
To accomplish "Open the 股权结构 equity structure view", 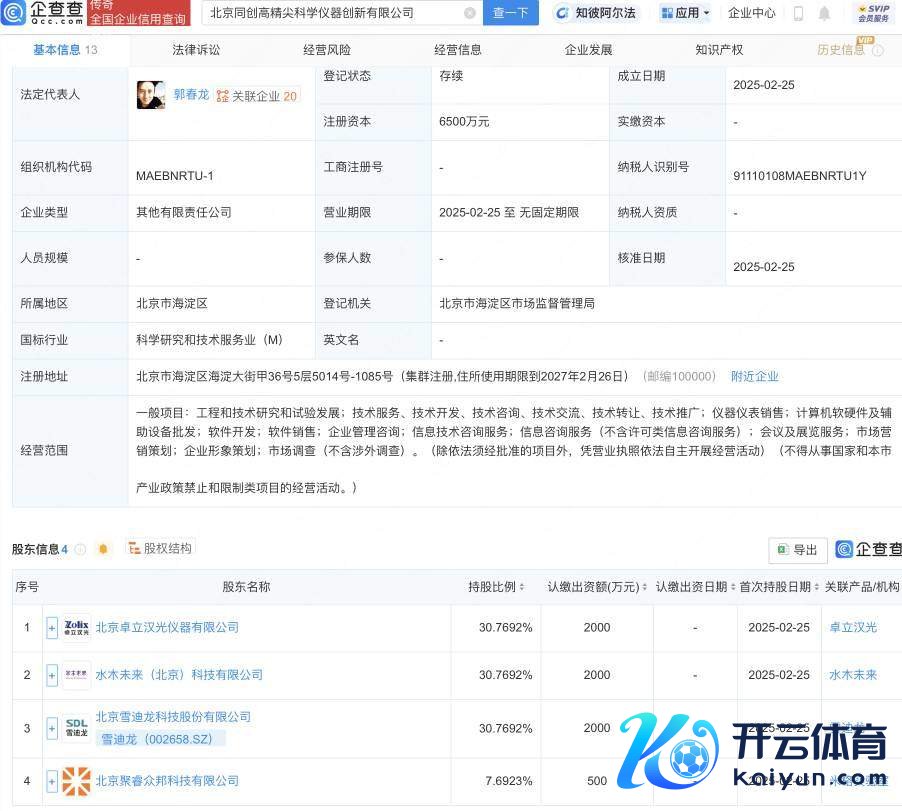I will (160, 548).
